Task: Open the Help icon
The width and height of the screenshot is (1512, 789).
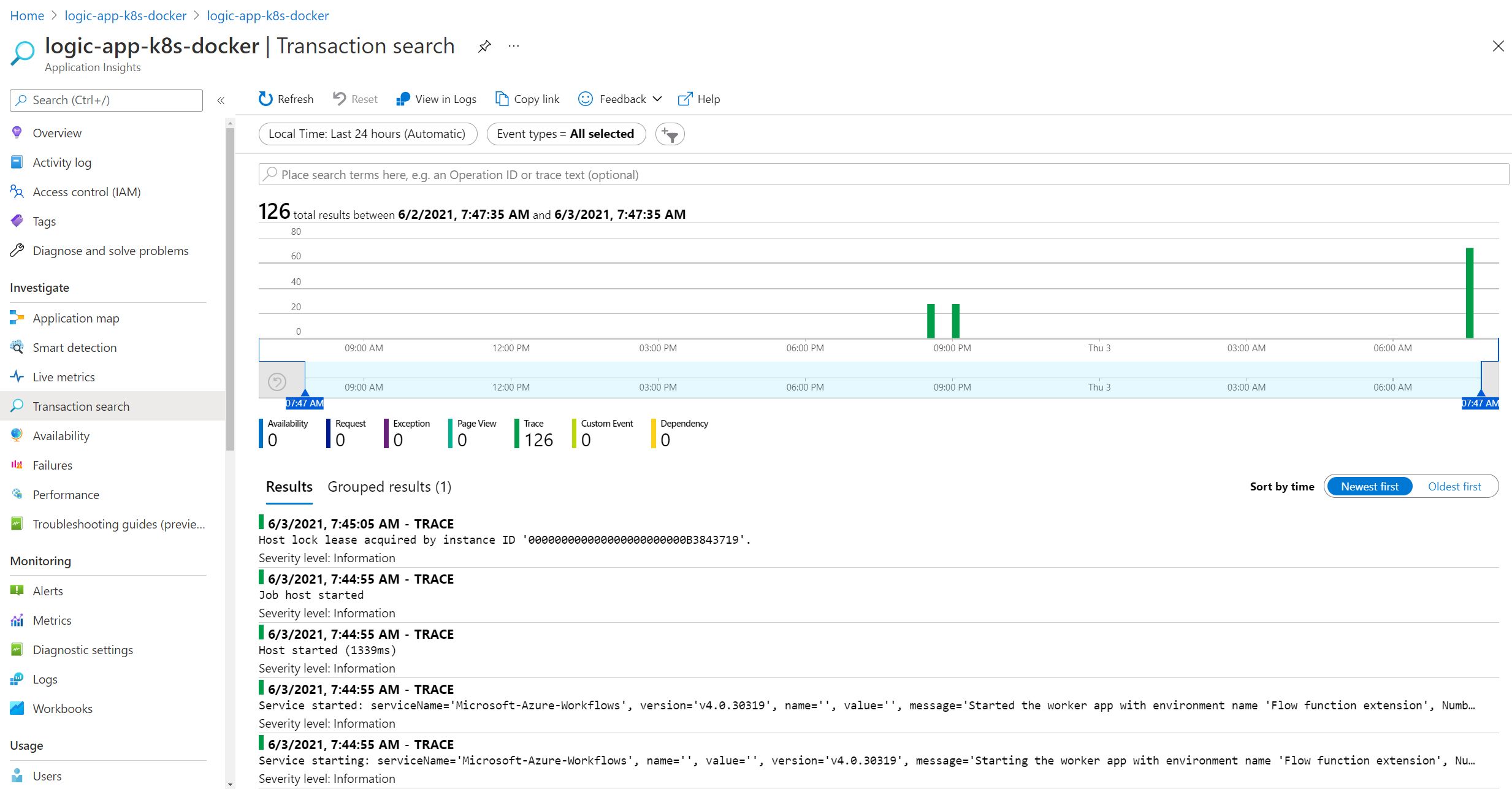Action: pos(698,99)
